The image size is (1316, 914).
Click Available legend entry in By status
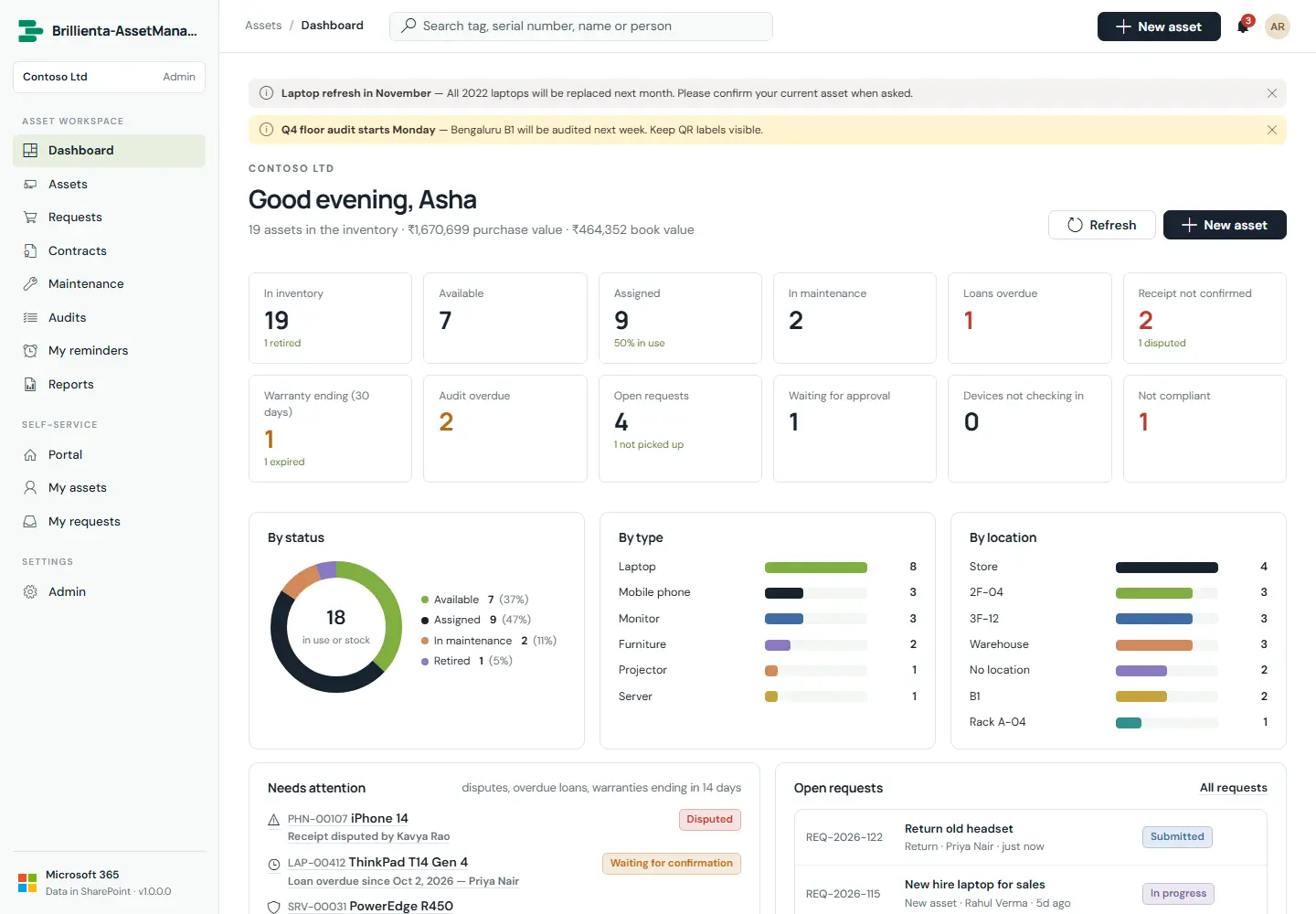point(475,600)
